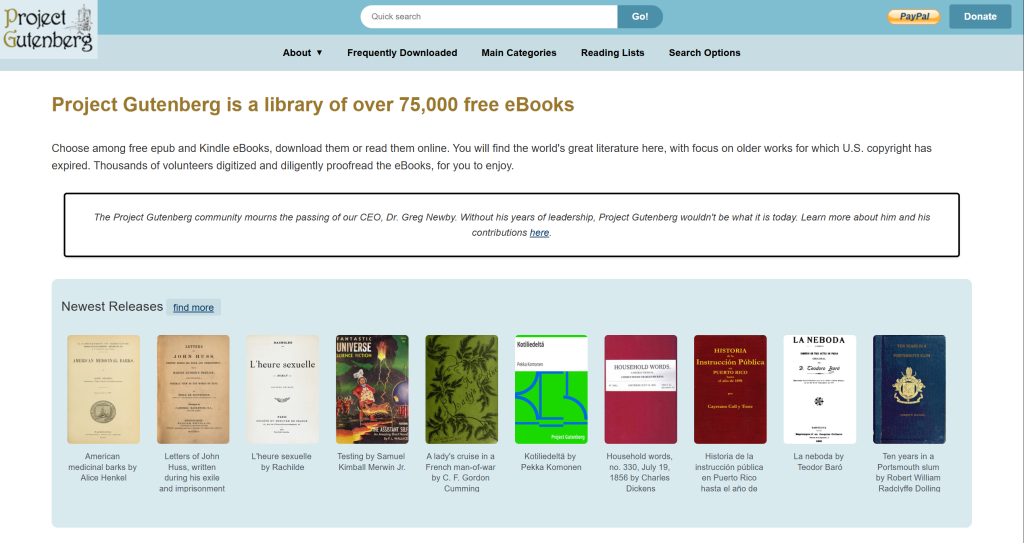Go to Main Categories
This screenshot has width=1024, height=543.
518,53
